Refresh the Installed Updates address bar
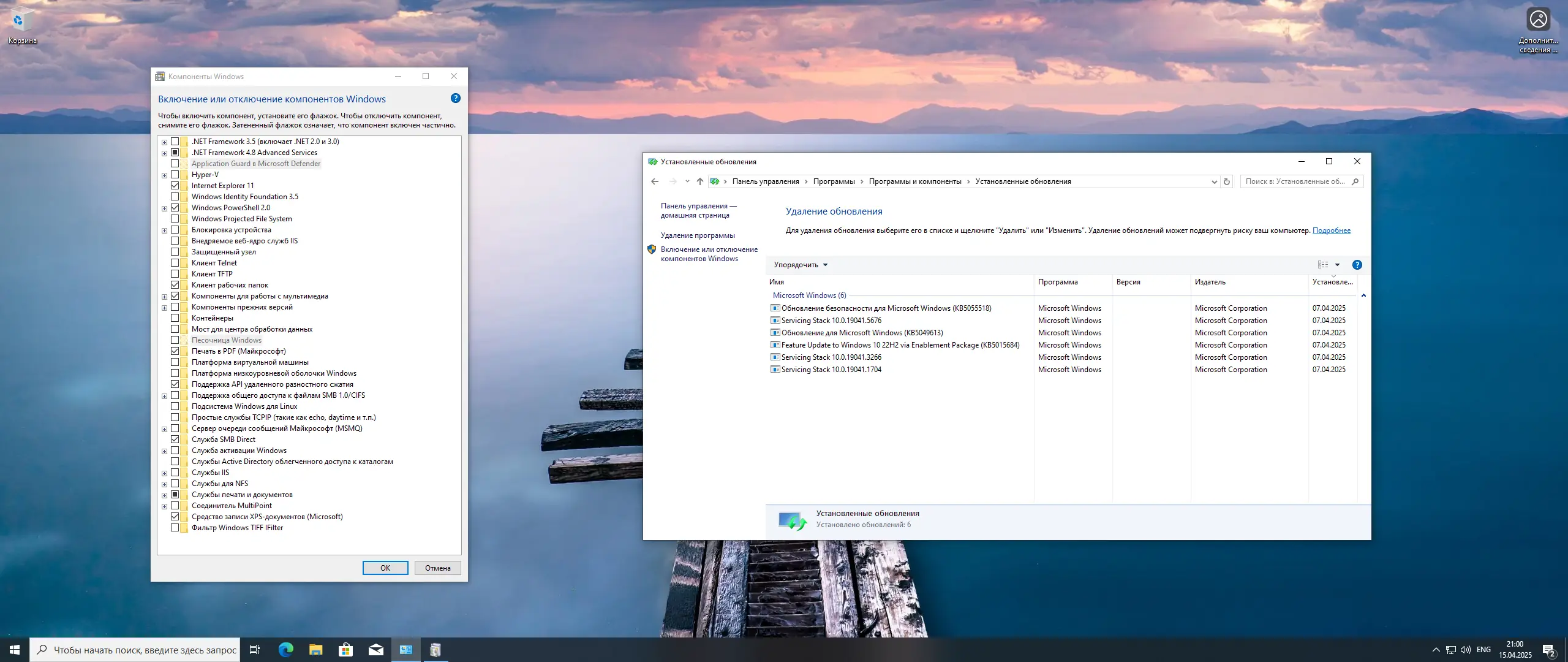 [x=1226, y=181]
